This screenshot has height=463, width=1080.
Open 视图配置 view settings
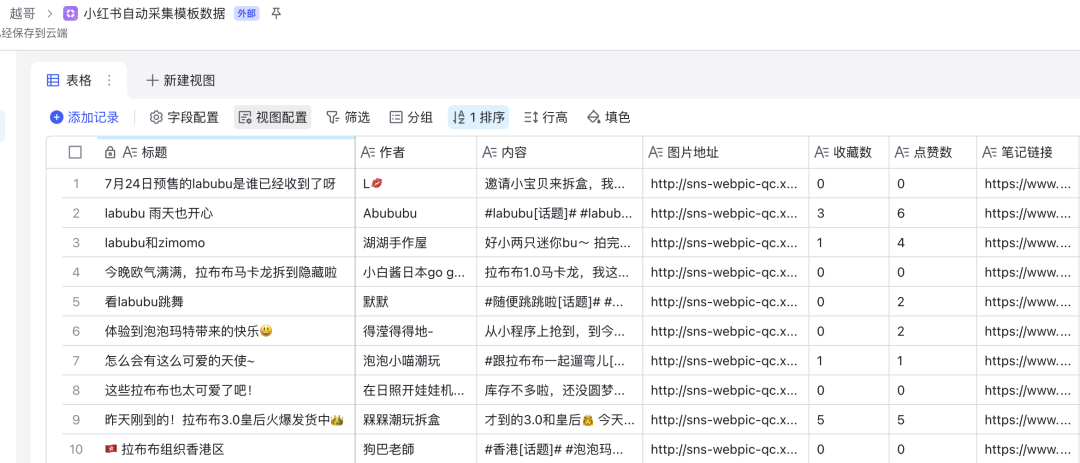pyautogui.click(x=273, y=118)
